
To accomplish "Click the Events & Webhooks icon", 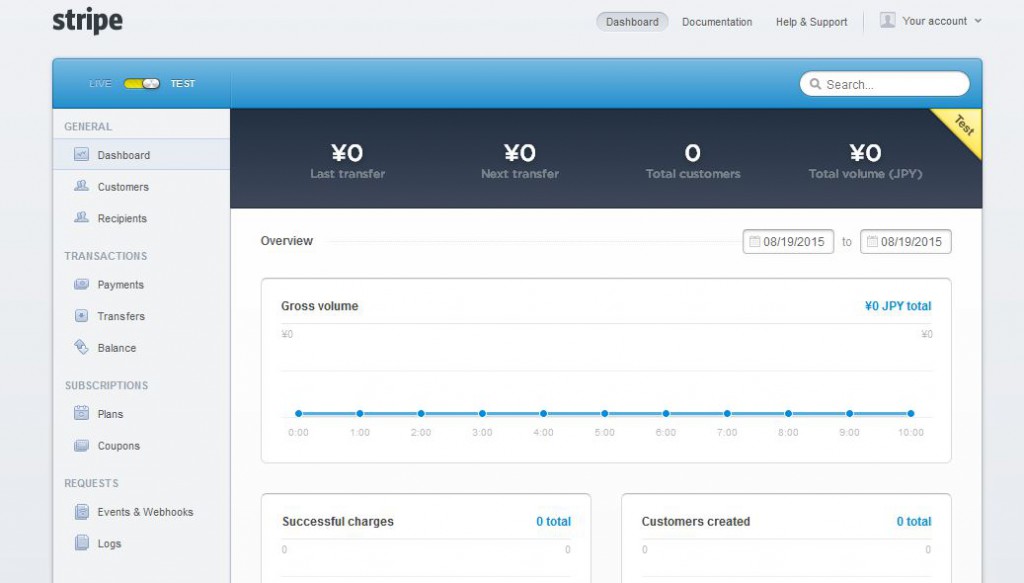I will (x=82, y=512).
